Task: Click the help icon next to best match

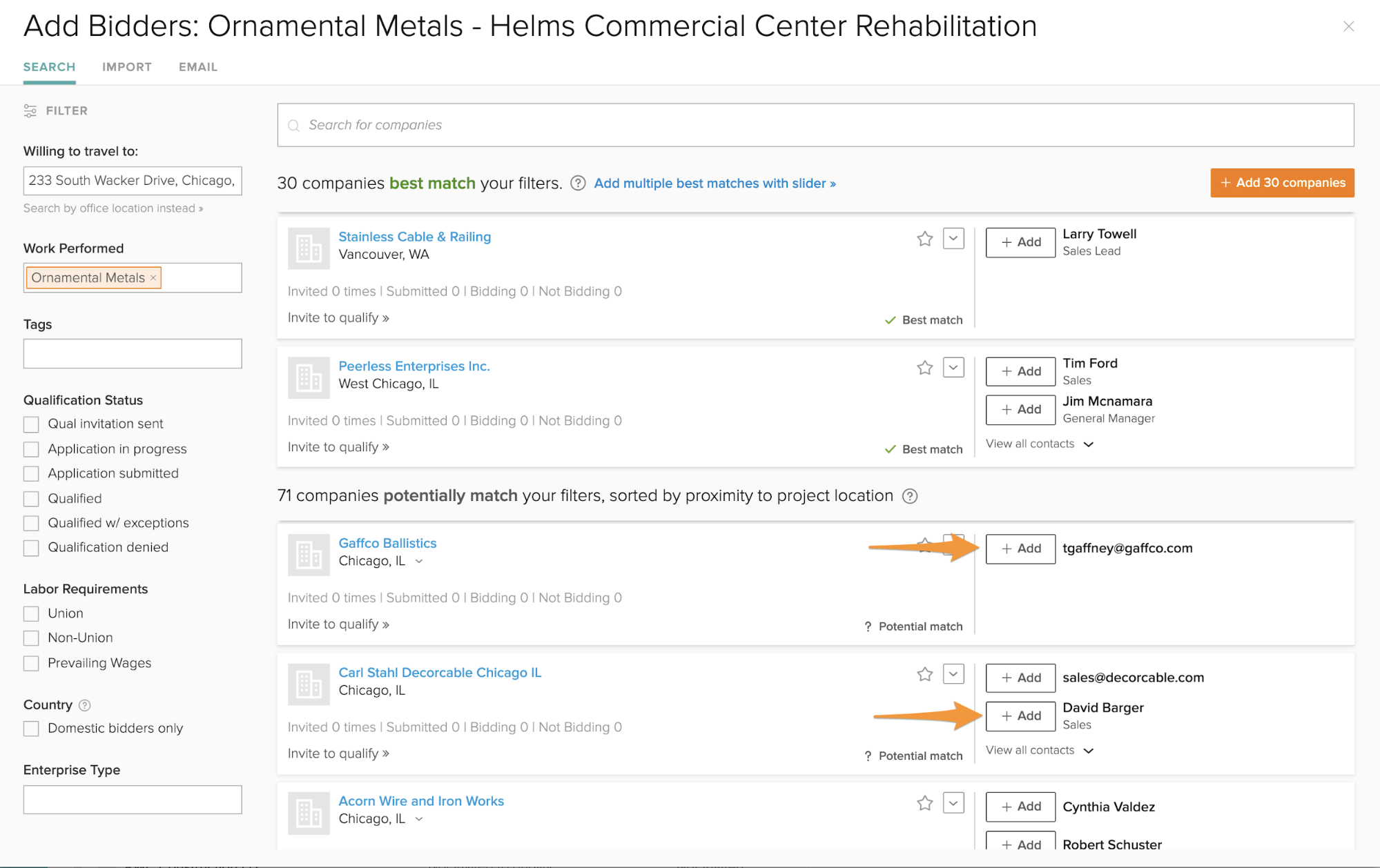Action: 578,184
